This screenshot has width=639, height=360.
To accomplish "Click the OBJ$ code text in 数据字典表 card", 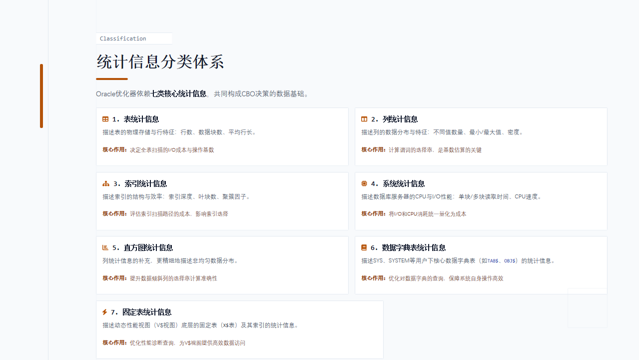I will pos(510,261).
